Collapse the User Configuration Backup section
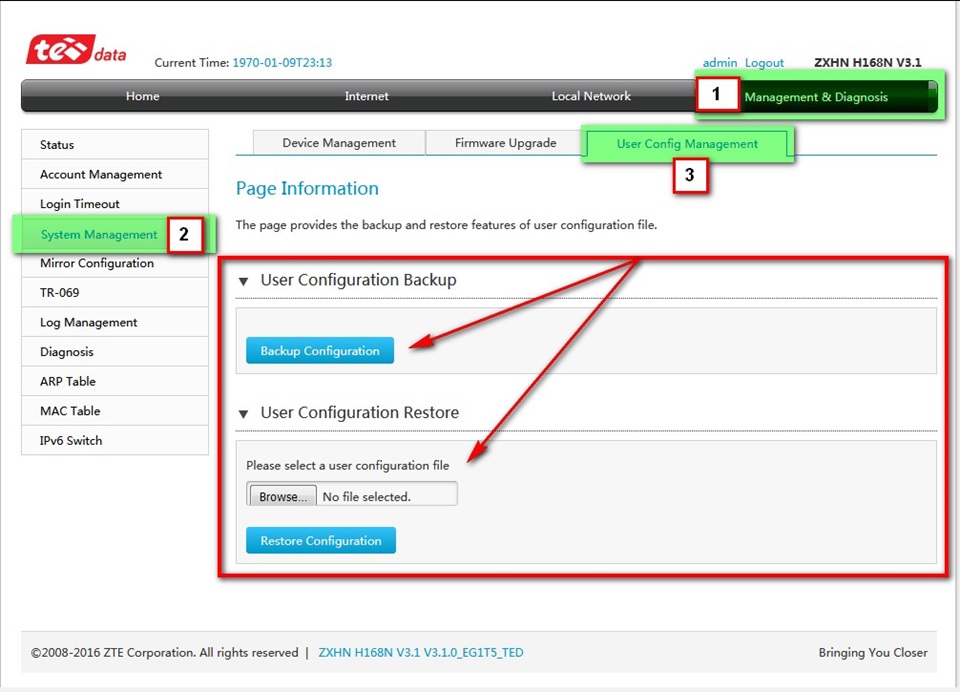The height and width of the screenshot is (692, 960). [x=244, y=281]
